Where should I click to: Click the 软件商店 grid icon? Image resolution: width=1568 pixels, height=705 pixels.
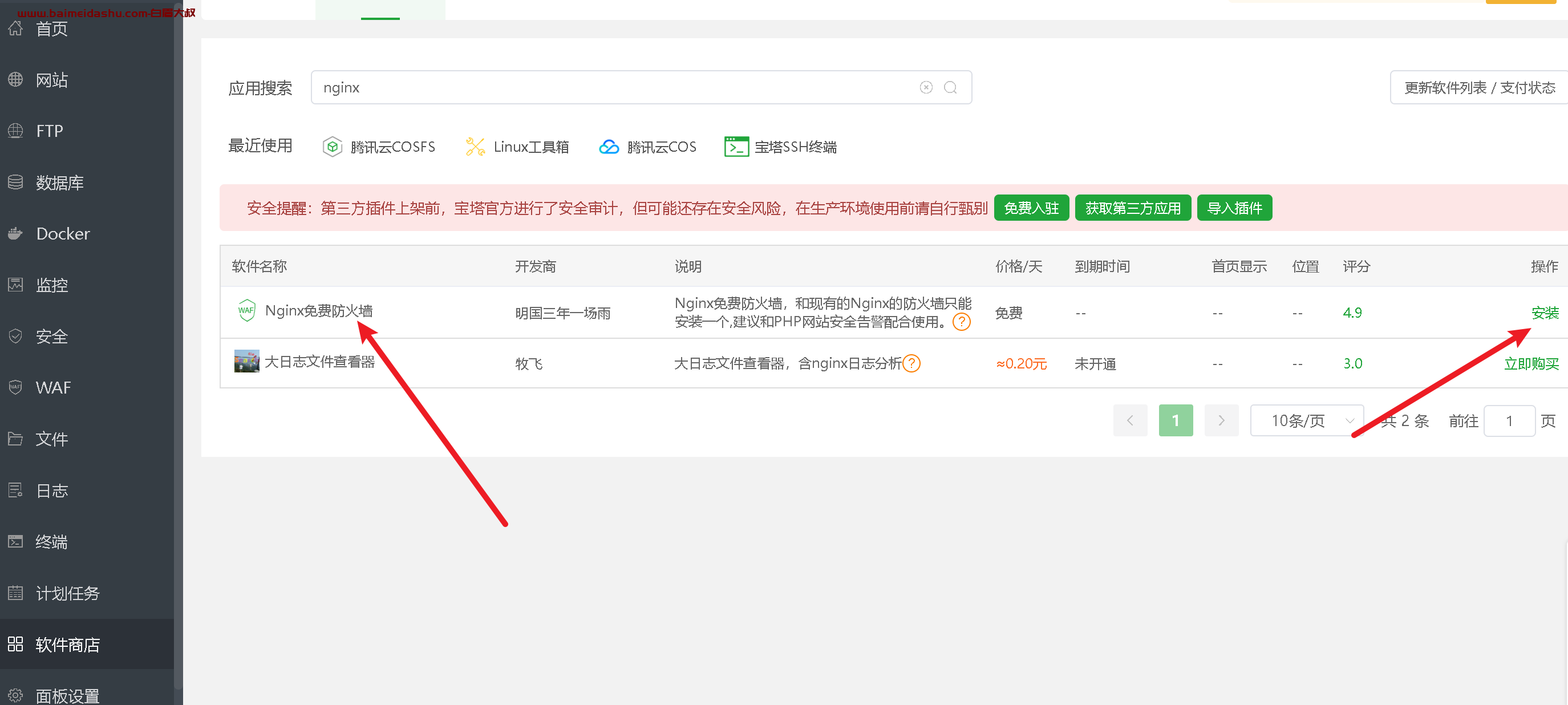[x=15, y=643]
